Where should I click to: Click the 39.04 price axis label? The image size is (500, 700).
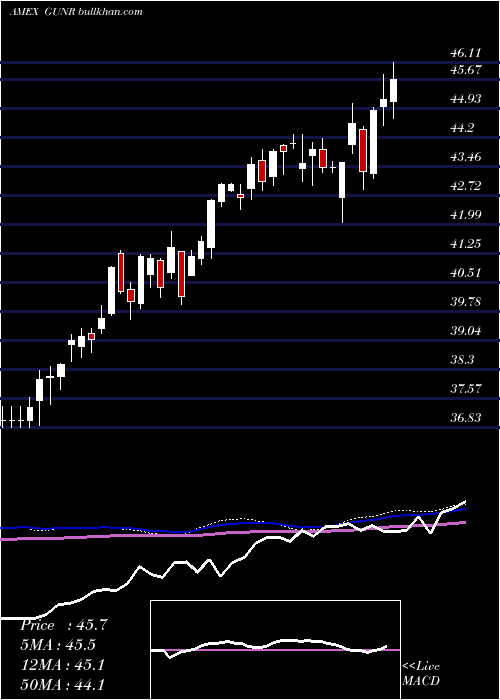point(465,331)
